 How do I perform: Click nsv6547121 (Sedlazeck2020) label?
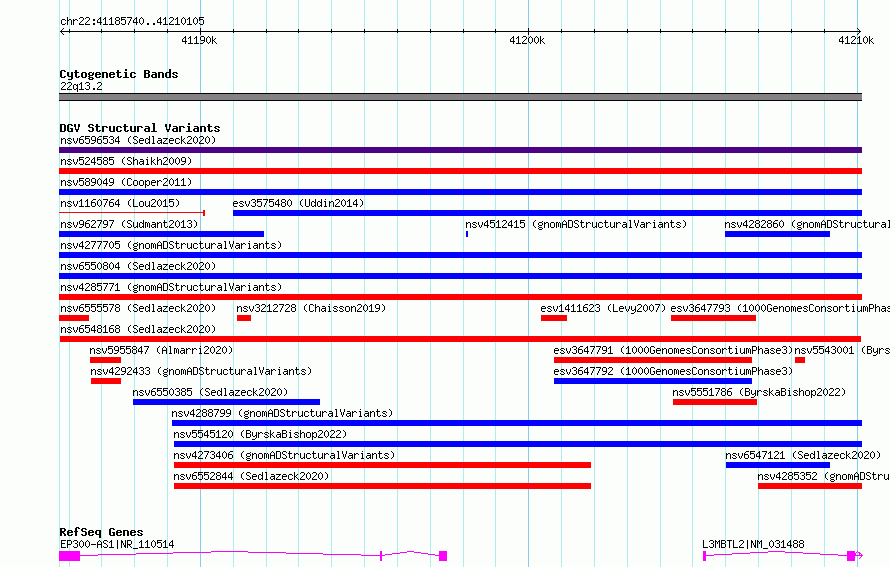[803, 455]
